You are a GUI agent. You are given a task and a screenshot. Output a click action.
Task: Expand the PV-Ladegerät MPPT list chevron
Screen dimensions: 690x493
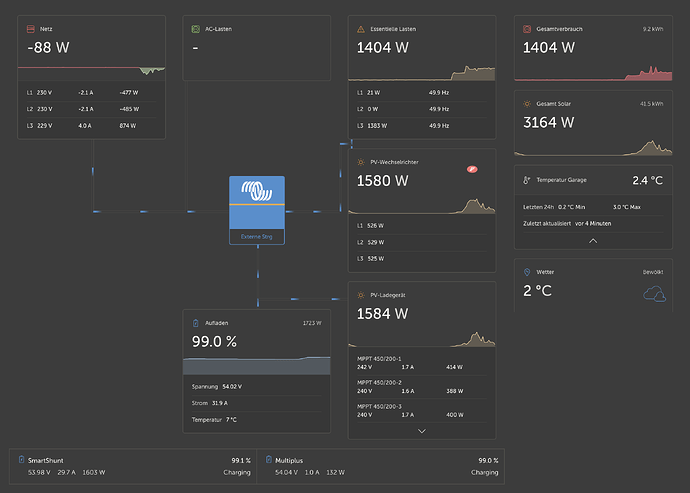click(x=421, y=430)
